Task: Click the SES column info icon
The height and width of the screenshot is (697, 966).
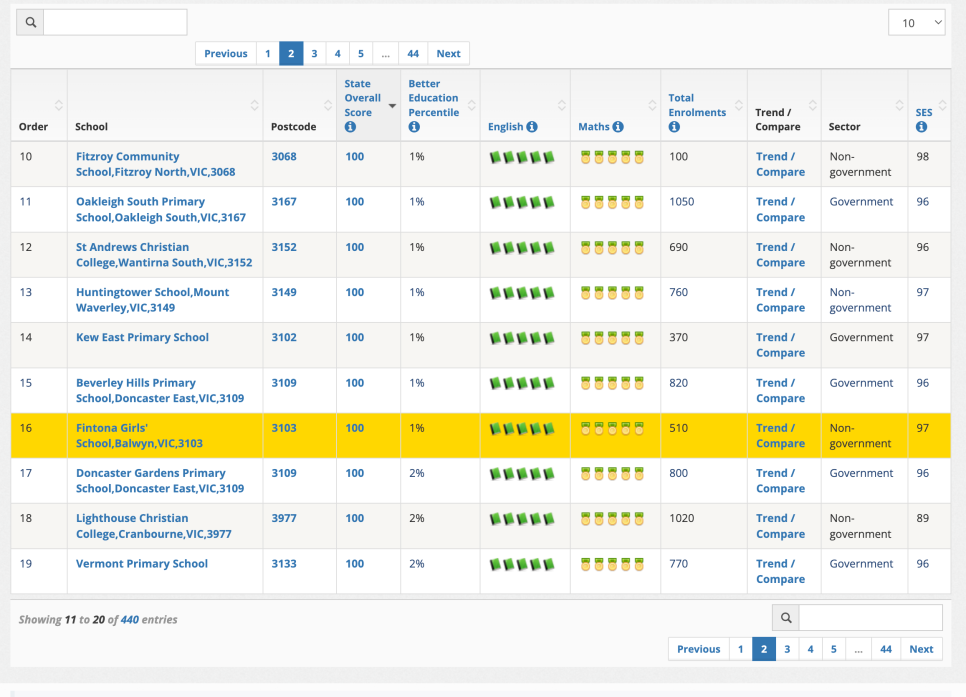Action: pos(921,127)
